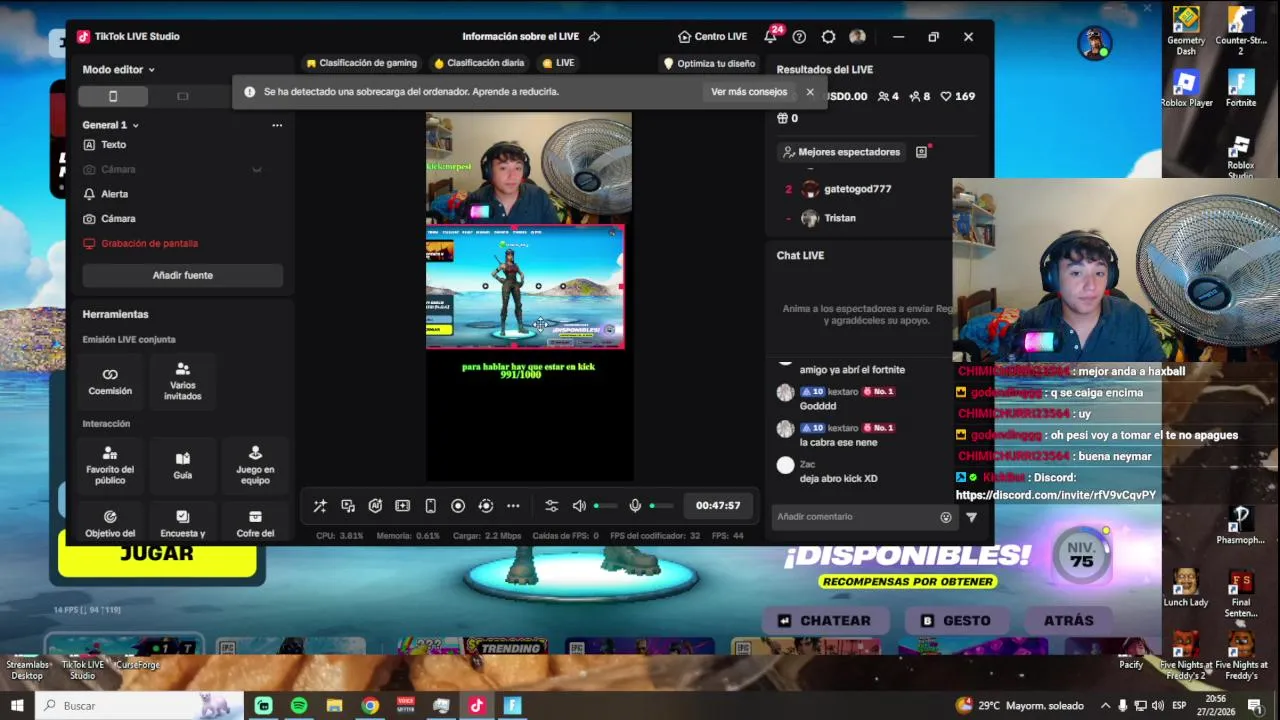
Task: Click the Añadir fuente button
Action: pyautogui.click(x=182, y=275)
